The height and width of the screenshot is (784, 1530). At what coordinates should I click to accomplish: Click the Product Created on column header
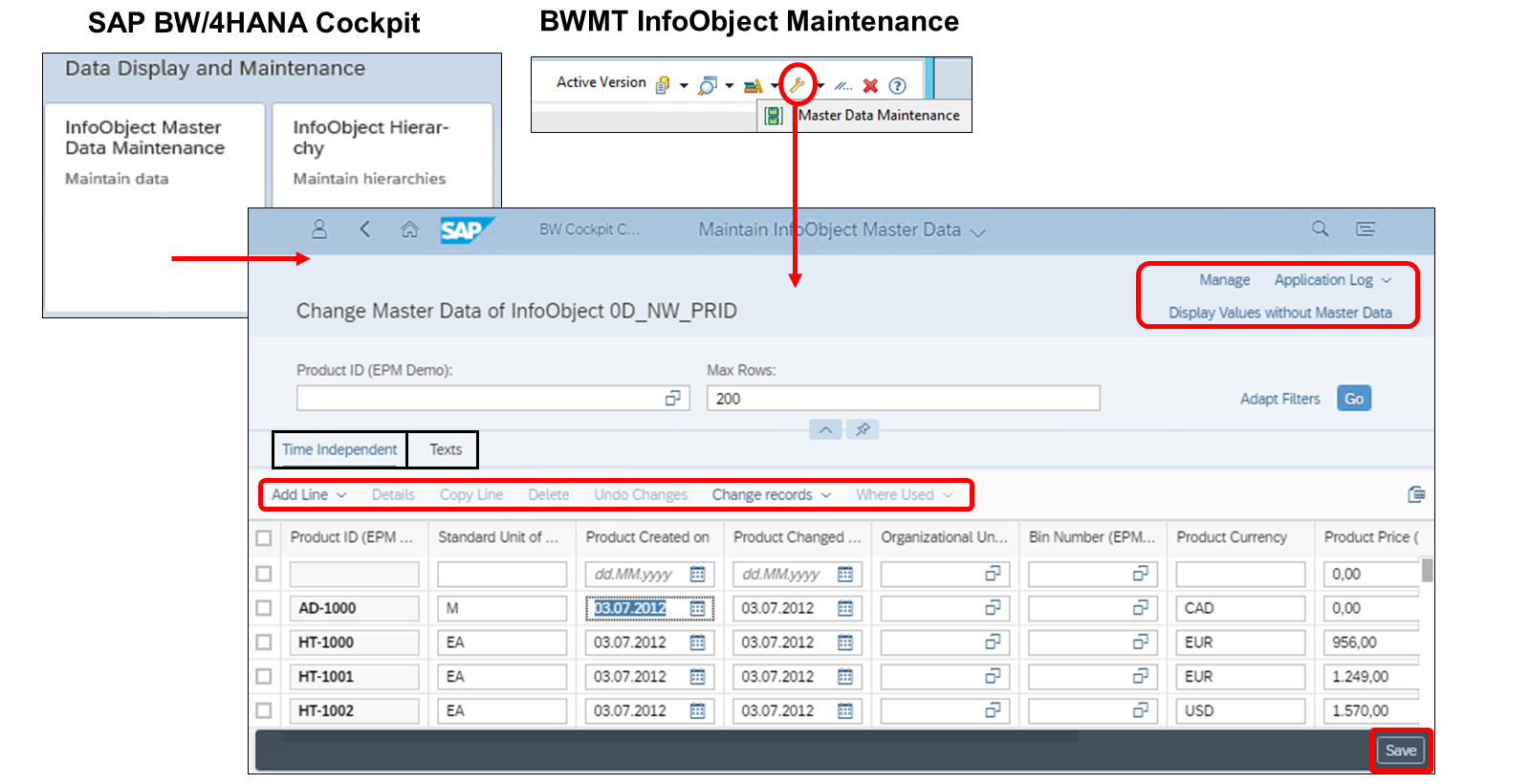coord(647,537)
